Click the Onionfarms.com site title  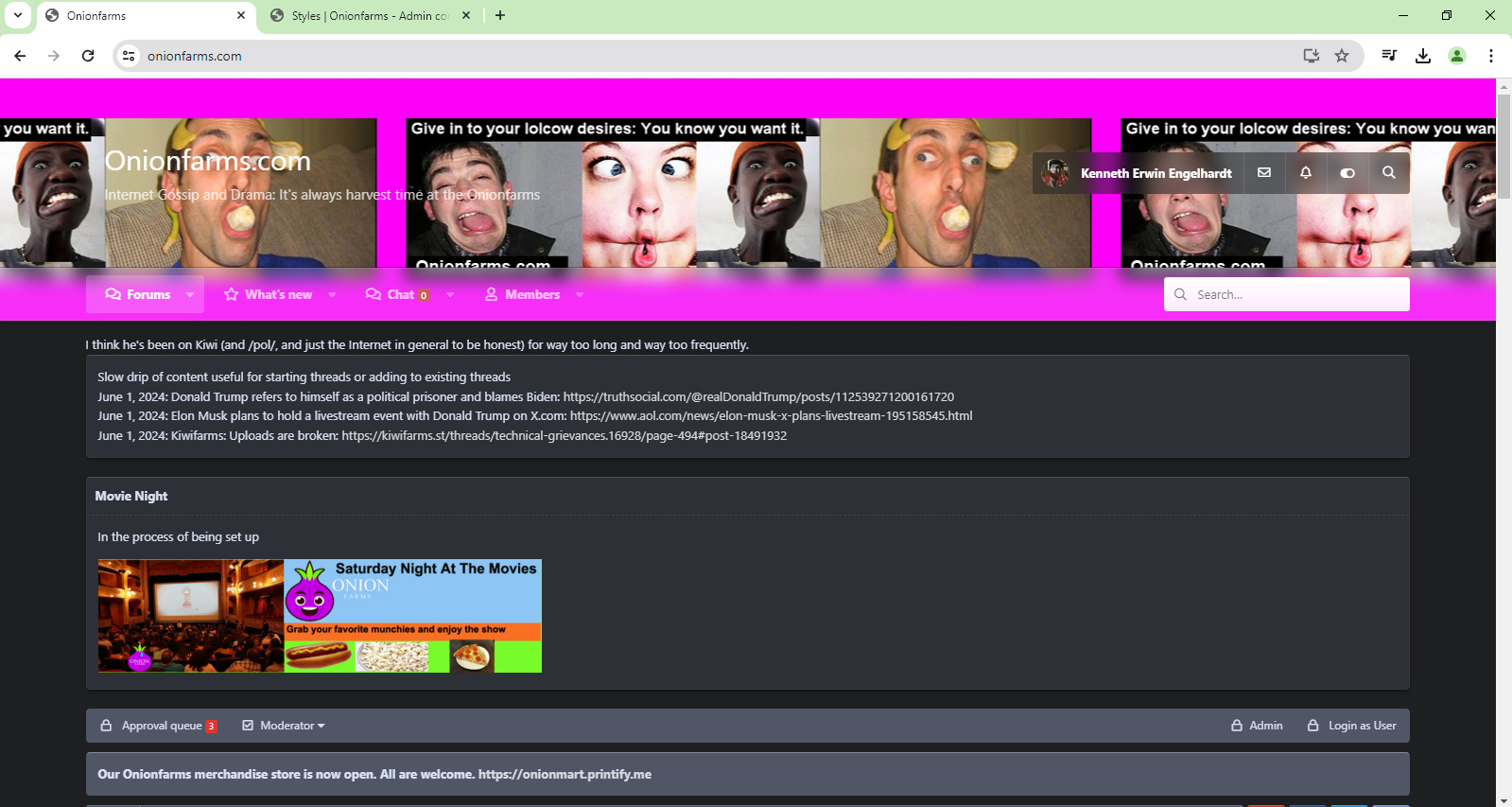coord(207,161)
